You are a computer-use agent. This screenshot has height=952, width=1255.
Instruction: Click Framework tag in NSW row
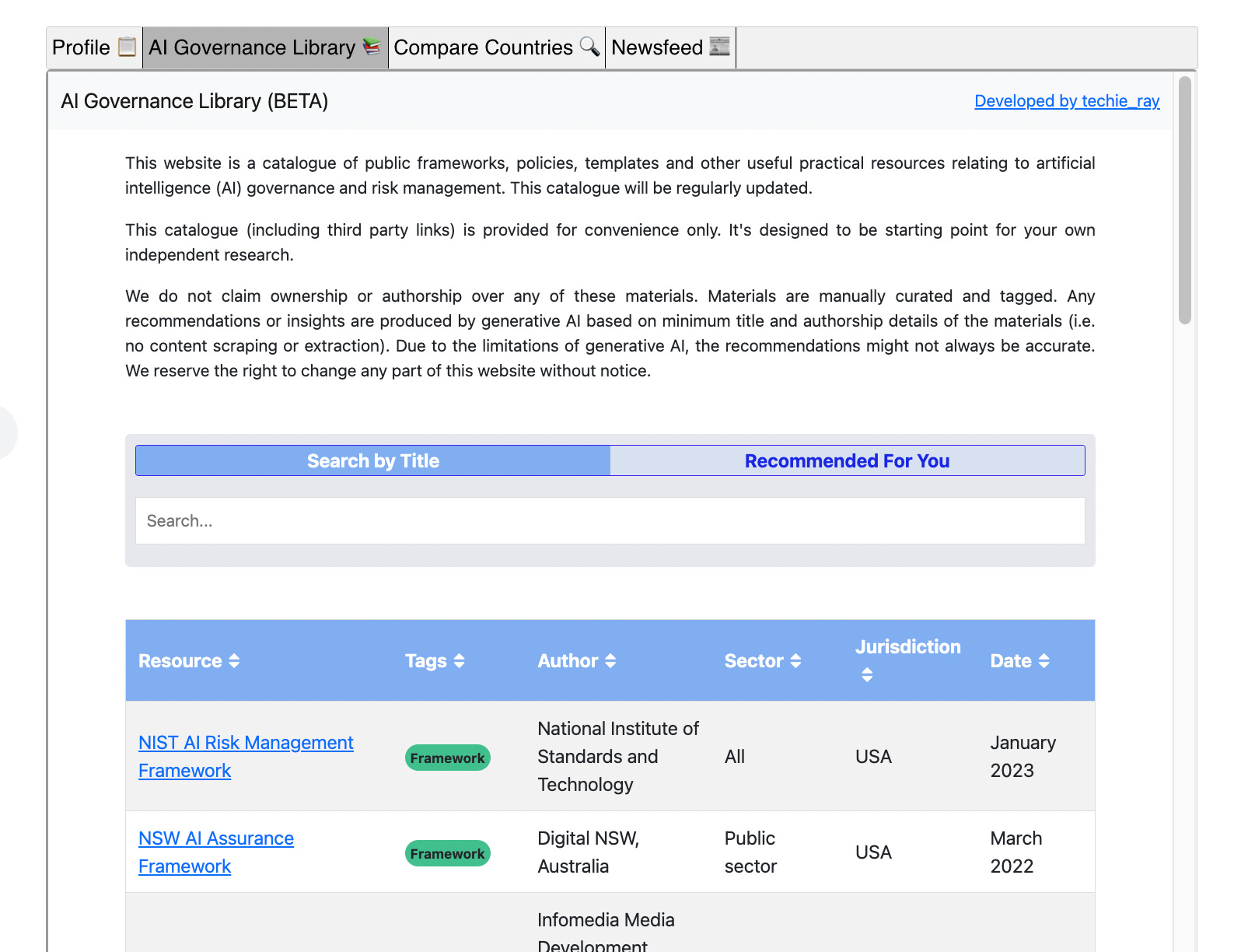(448, 853)
